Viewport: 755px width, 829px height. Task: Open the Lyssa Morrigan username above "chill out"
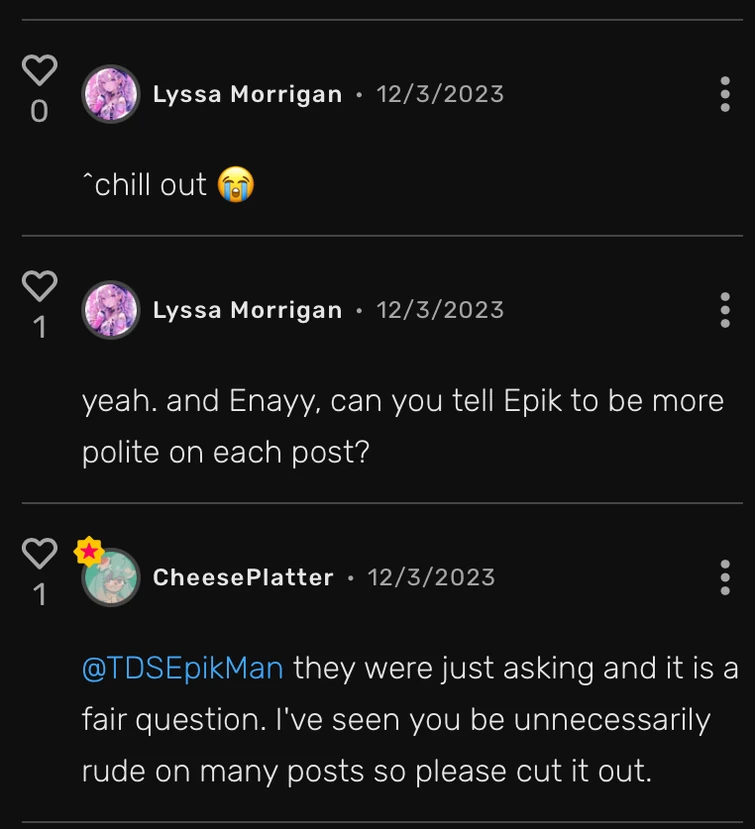(x=247, y=94)
